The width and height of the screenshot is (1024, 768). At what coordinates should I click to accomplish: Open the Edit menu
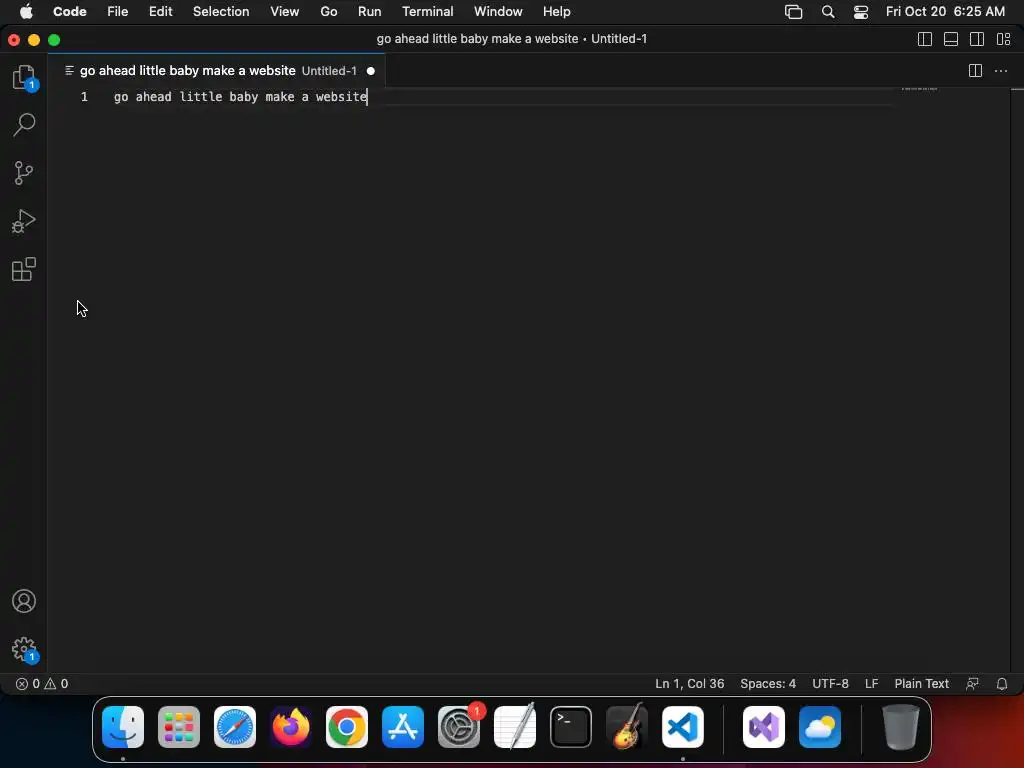(x=160, y=12)
